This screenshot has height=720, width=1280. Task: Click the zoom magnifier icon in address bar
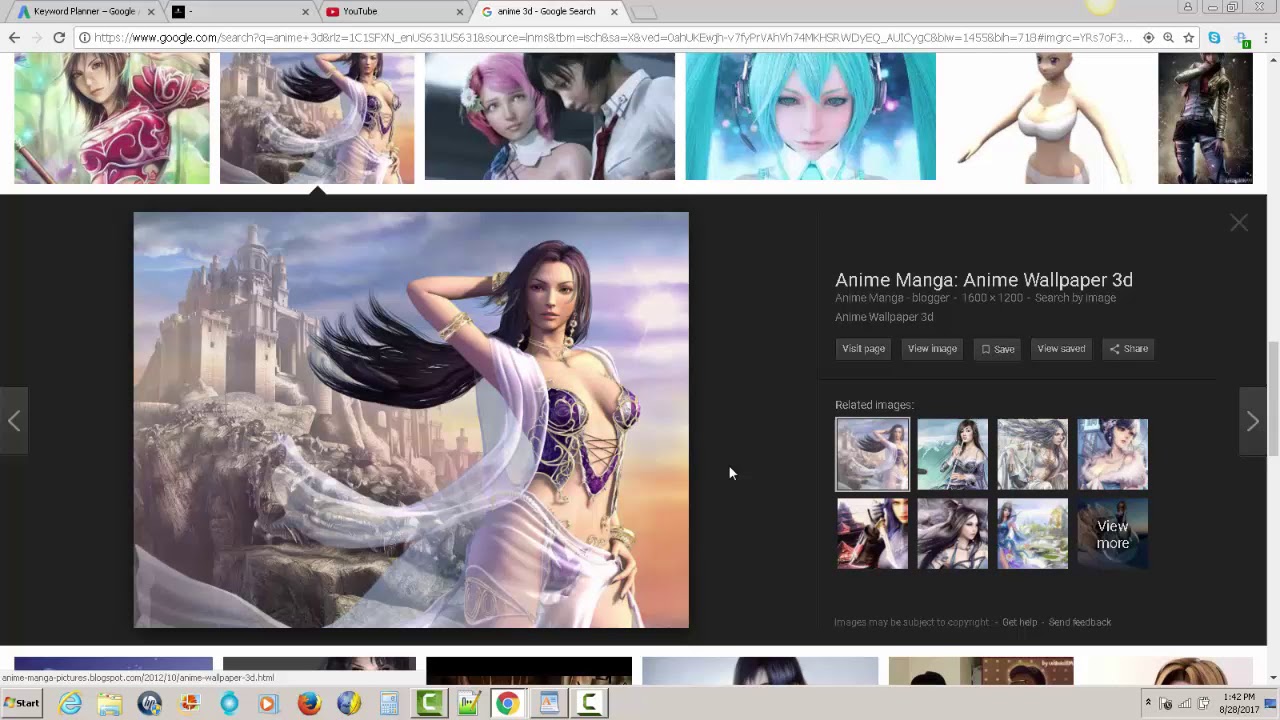(1168, 38)
